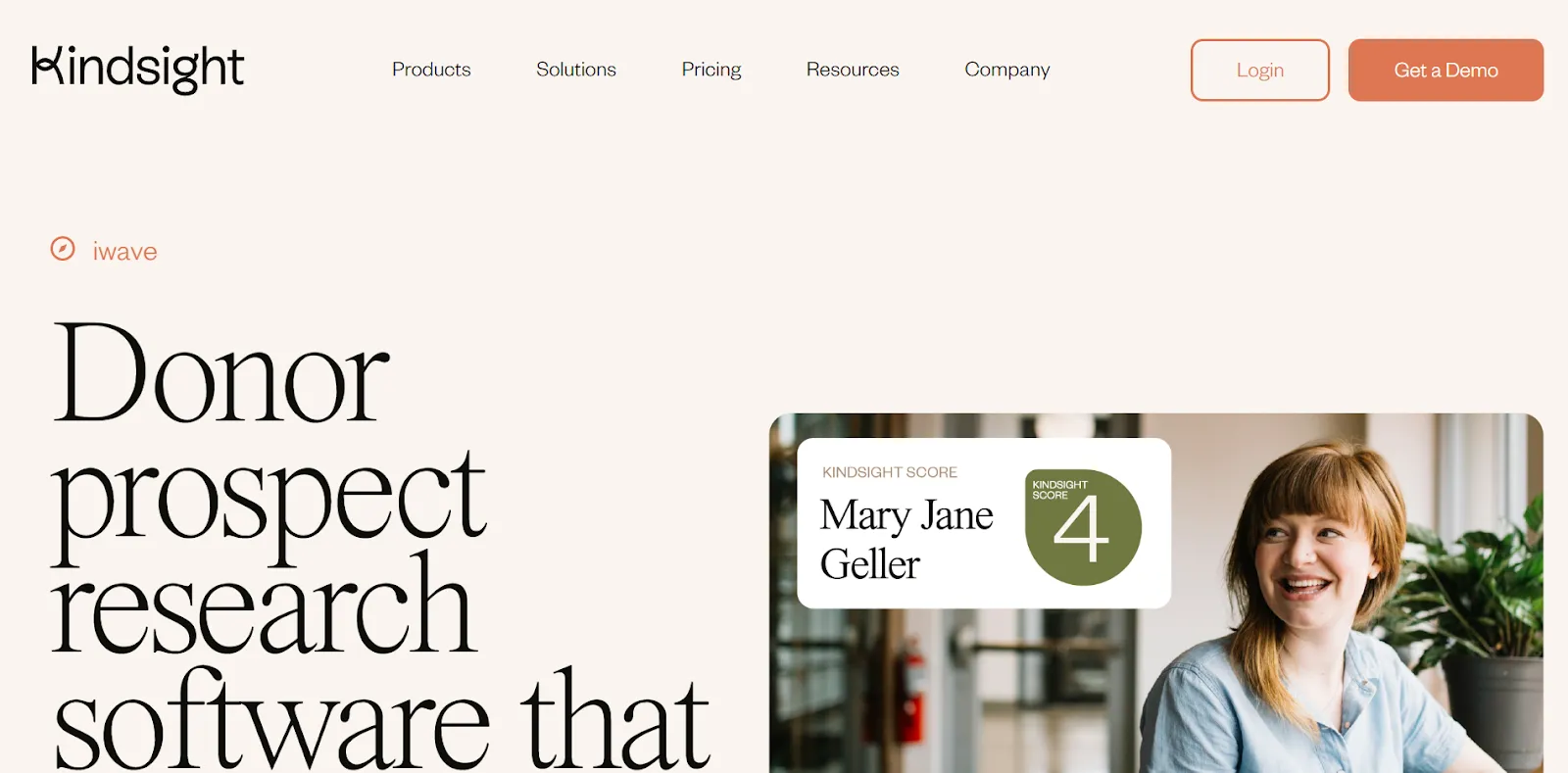The height and width of the screenshot is (773, 1568).
Task: Select the Mary Jane Geller name
Action: [906, 540]
